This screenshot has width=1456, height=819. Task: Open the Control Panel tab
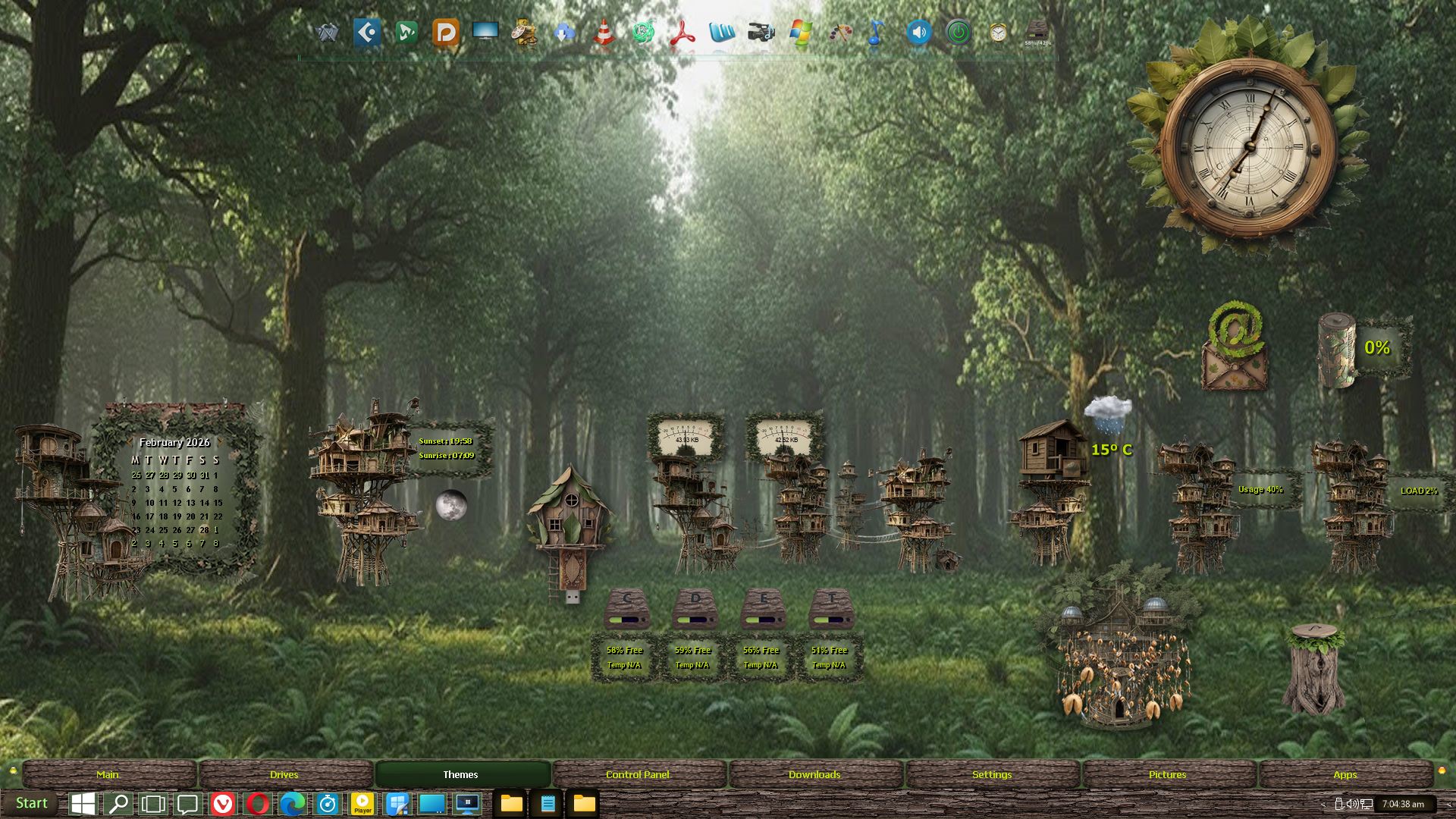pyautogui.click(x=637, y=774)
